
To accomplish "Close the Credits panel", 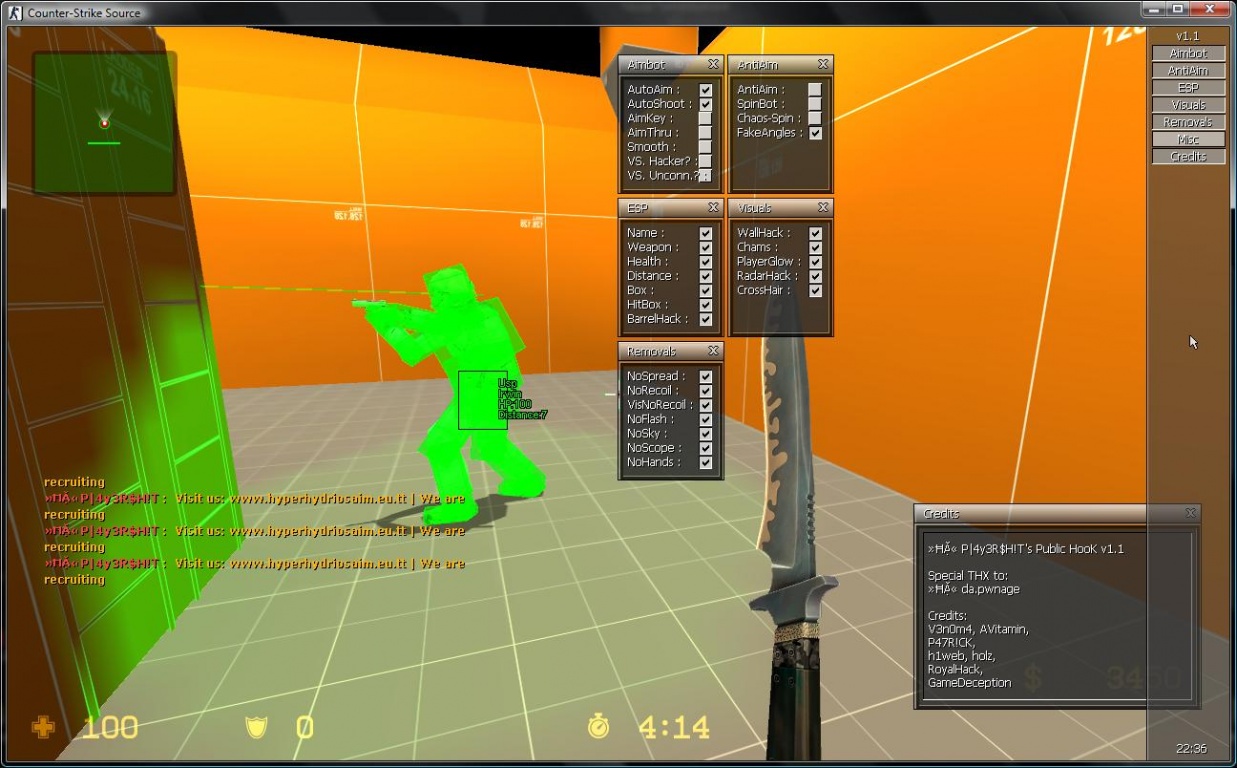I will coord(1190,513).
